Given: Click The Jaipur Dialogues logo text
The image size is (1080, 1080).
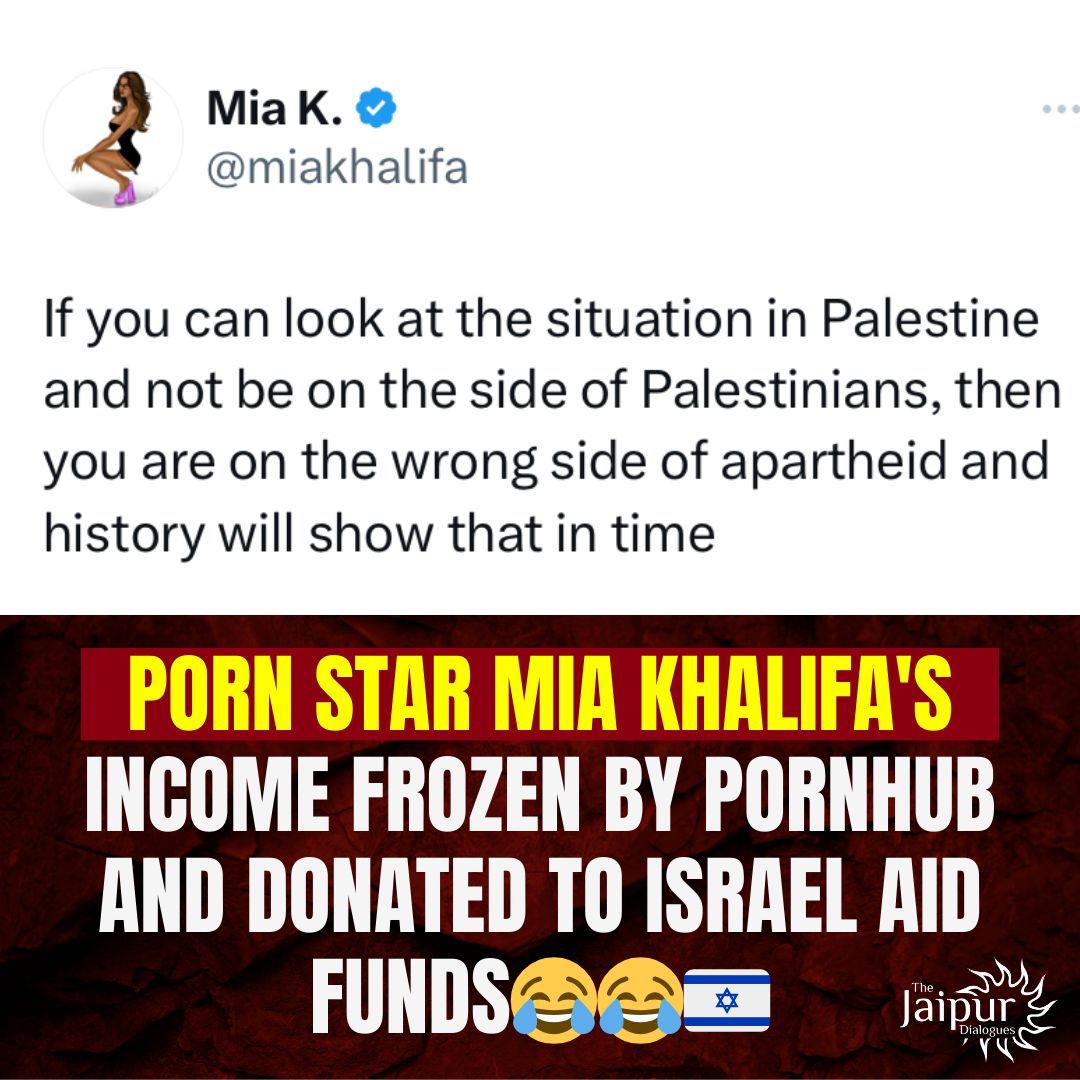Looking at the screenshot, I should tap(957, 1009).
